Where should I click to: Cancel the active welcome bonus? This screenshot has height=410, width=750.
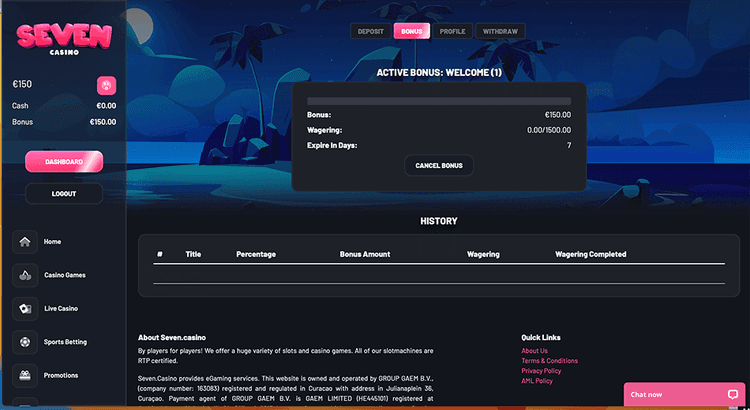point(439,166)
